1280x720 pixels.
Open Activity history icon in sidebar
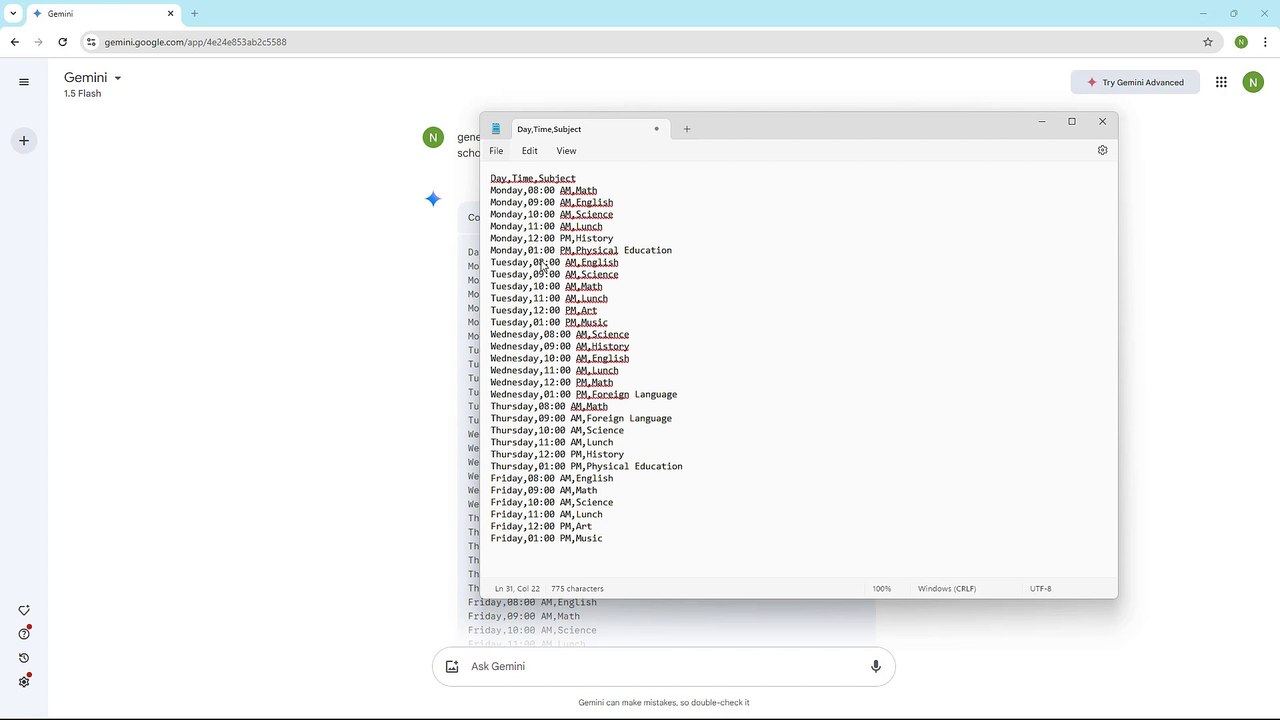point(24,658)
